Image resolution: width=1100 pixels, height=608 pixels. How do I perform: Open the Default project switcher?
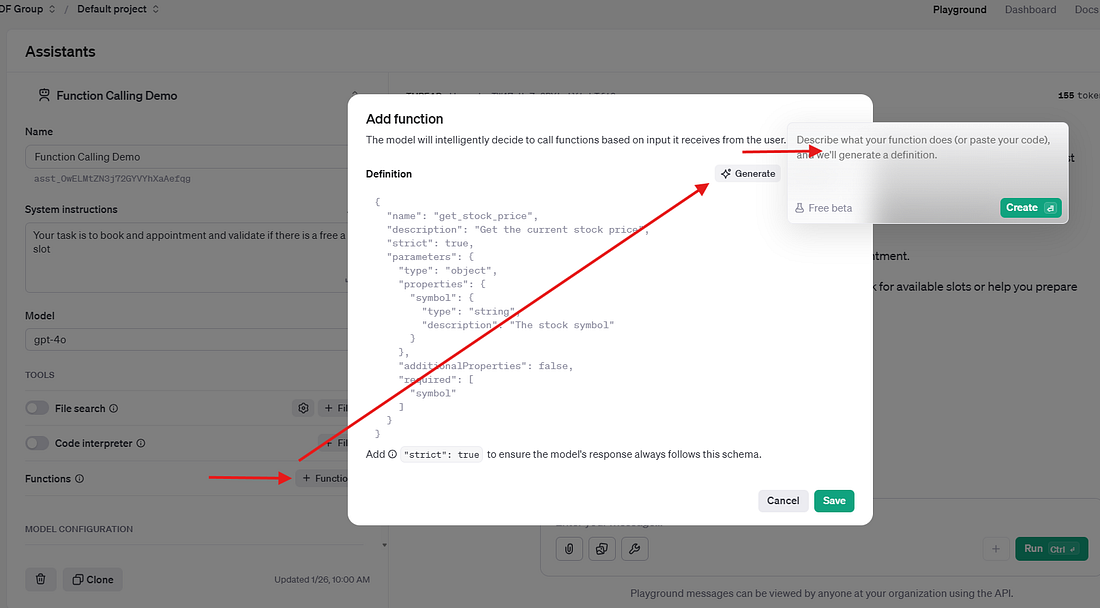click(x=118, y=9)
